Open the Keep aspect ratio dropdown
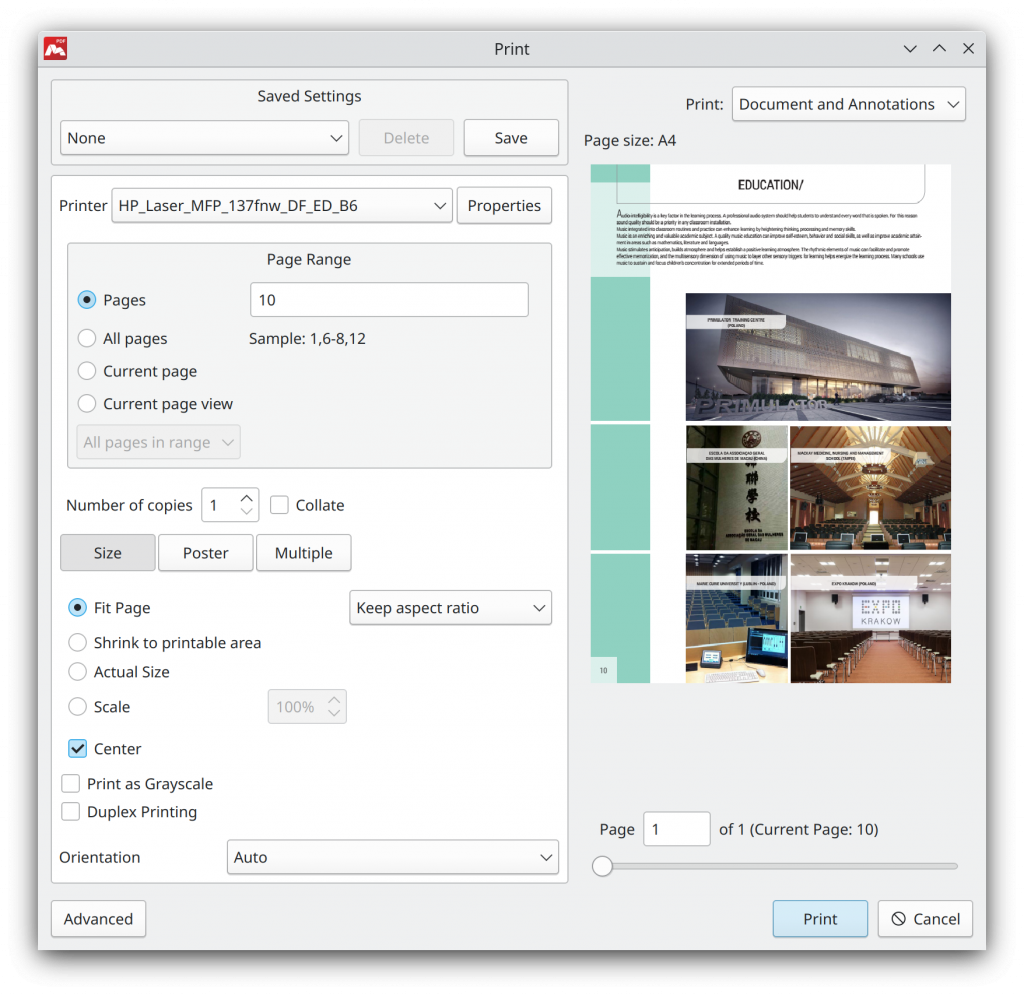The height and width of the screenshot is (995, 1024). point(450,607)
